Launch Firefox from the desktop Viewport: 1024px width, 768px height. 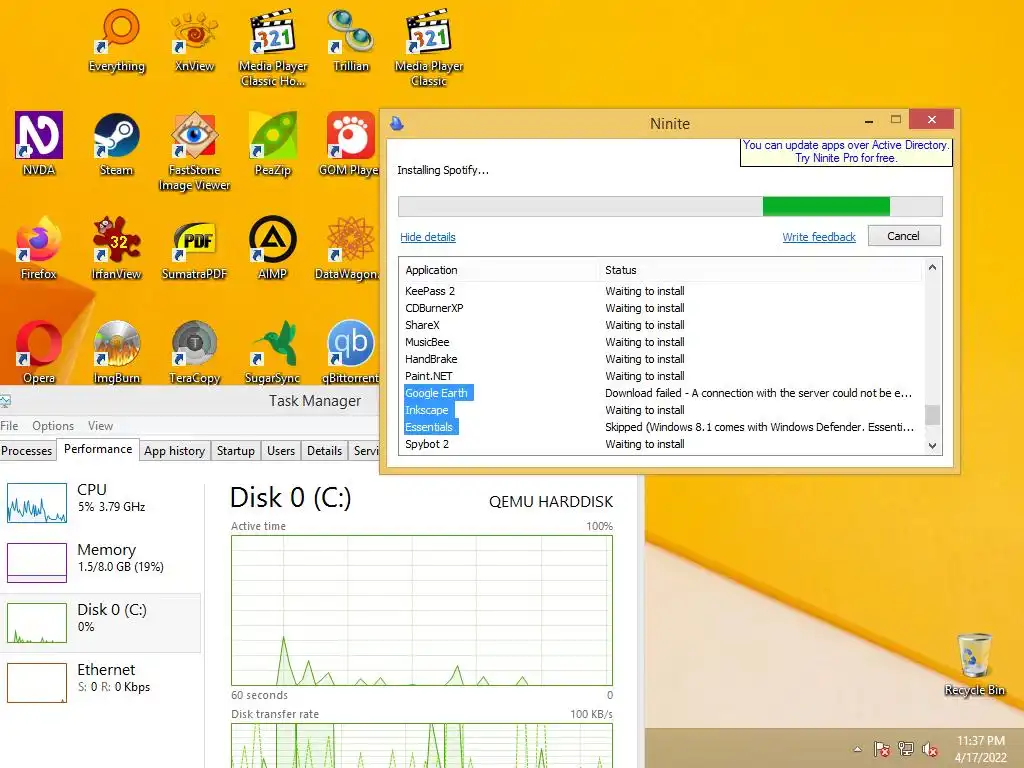click(39, 248)
